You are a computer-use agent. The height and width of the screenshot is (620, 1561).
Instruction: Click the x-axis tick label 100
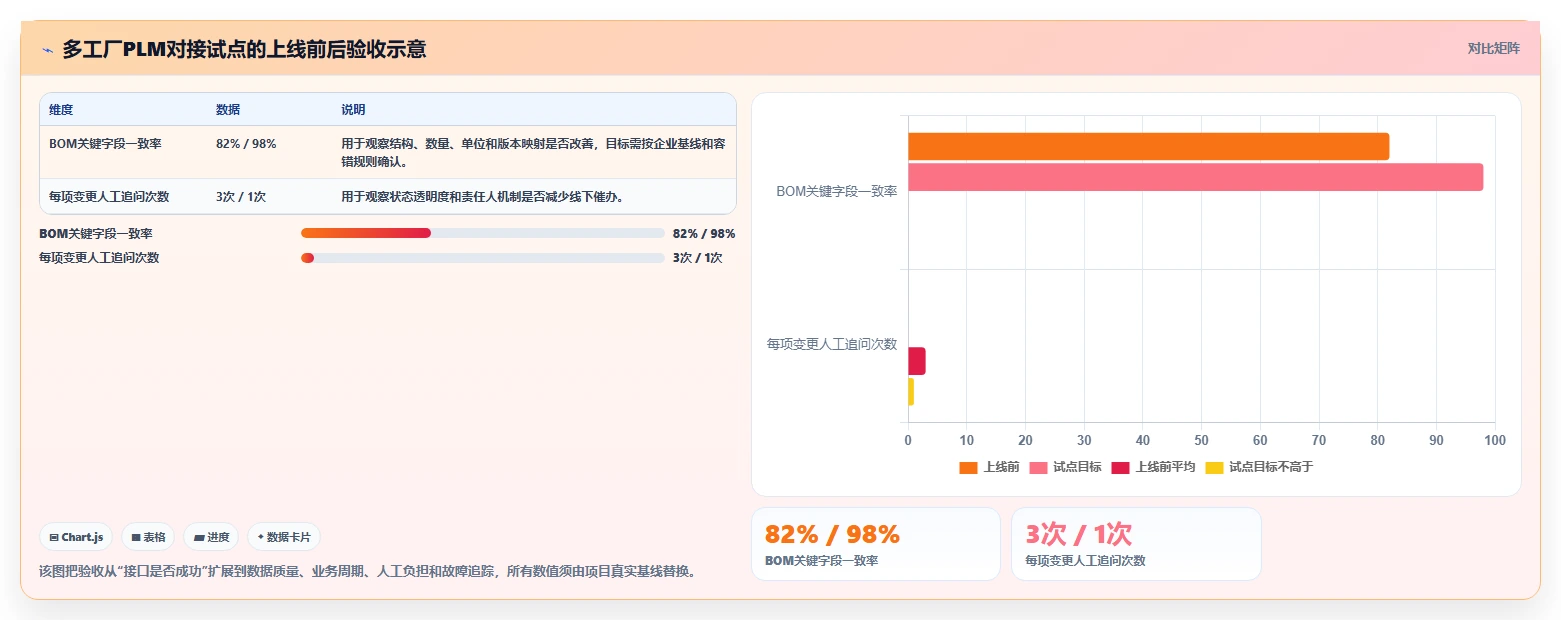pos(1495,440)
